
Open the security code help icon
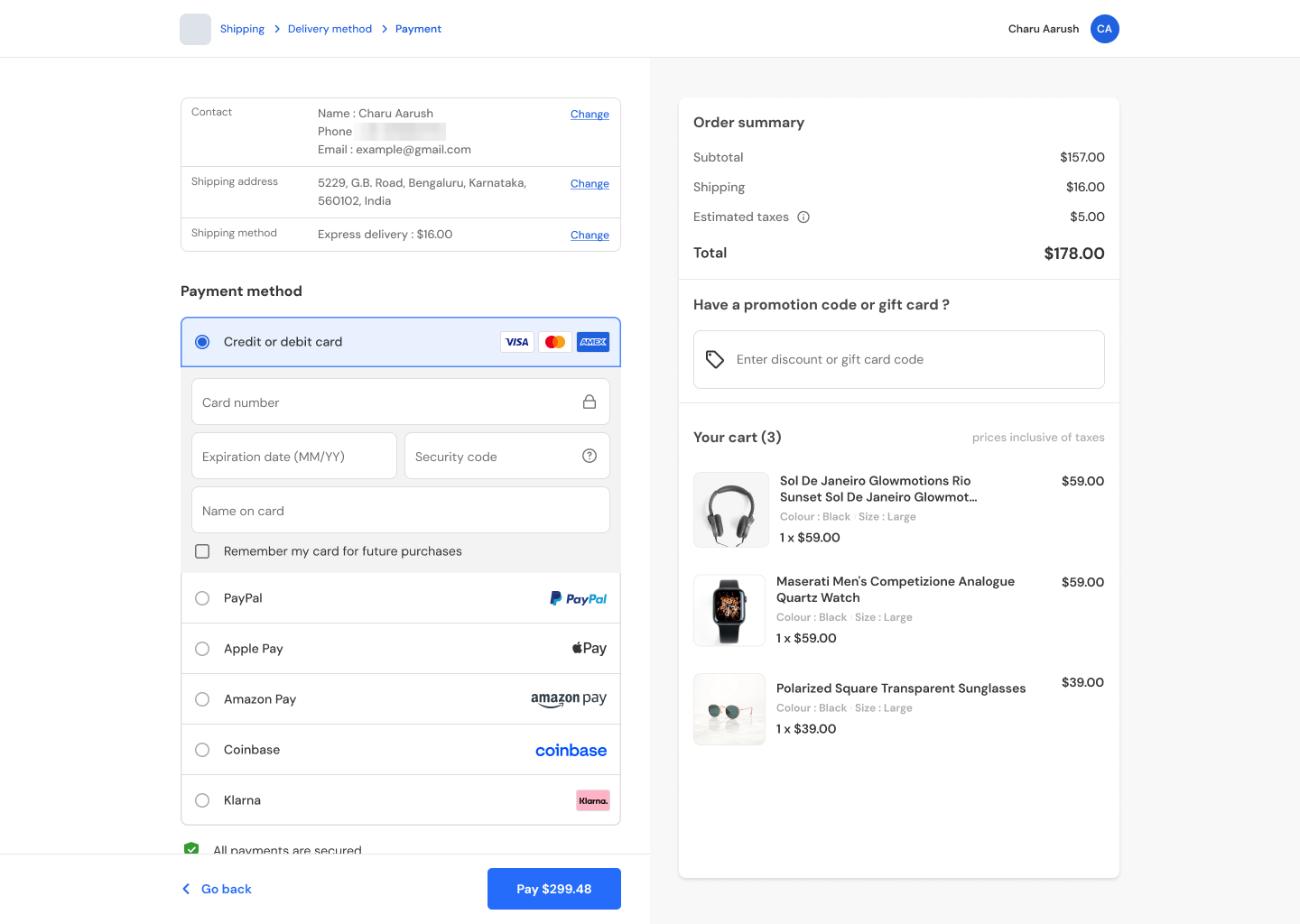tap(590, 456)
